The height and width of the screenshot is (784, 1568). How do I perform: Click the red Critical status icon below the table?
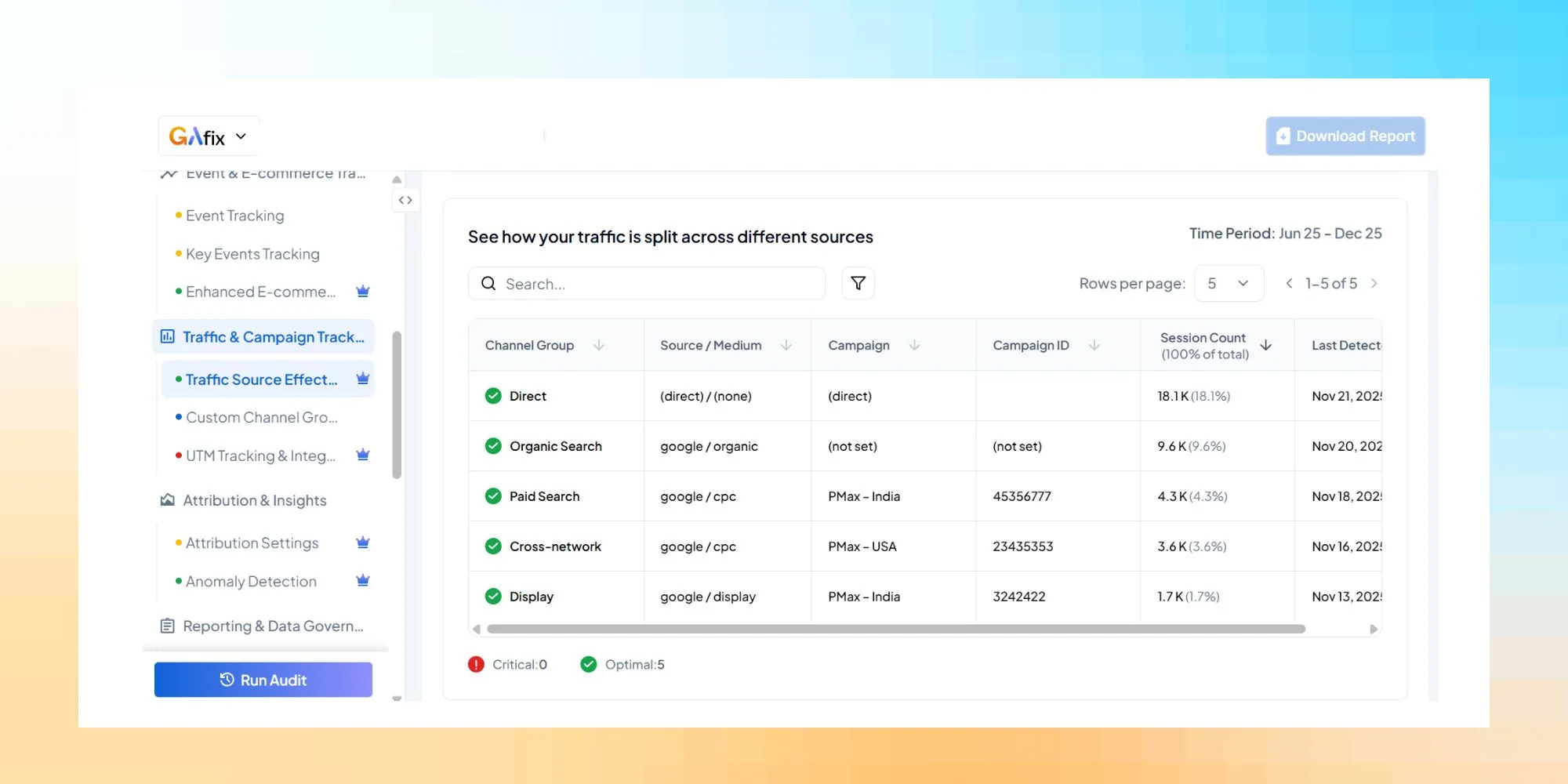point(475,664)
